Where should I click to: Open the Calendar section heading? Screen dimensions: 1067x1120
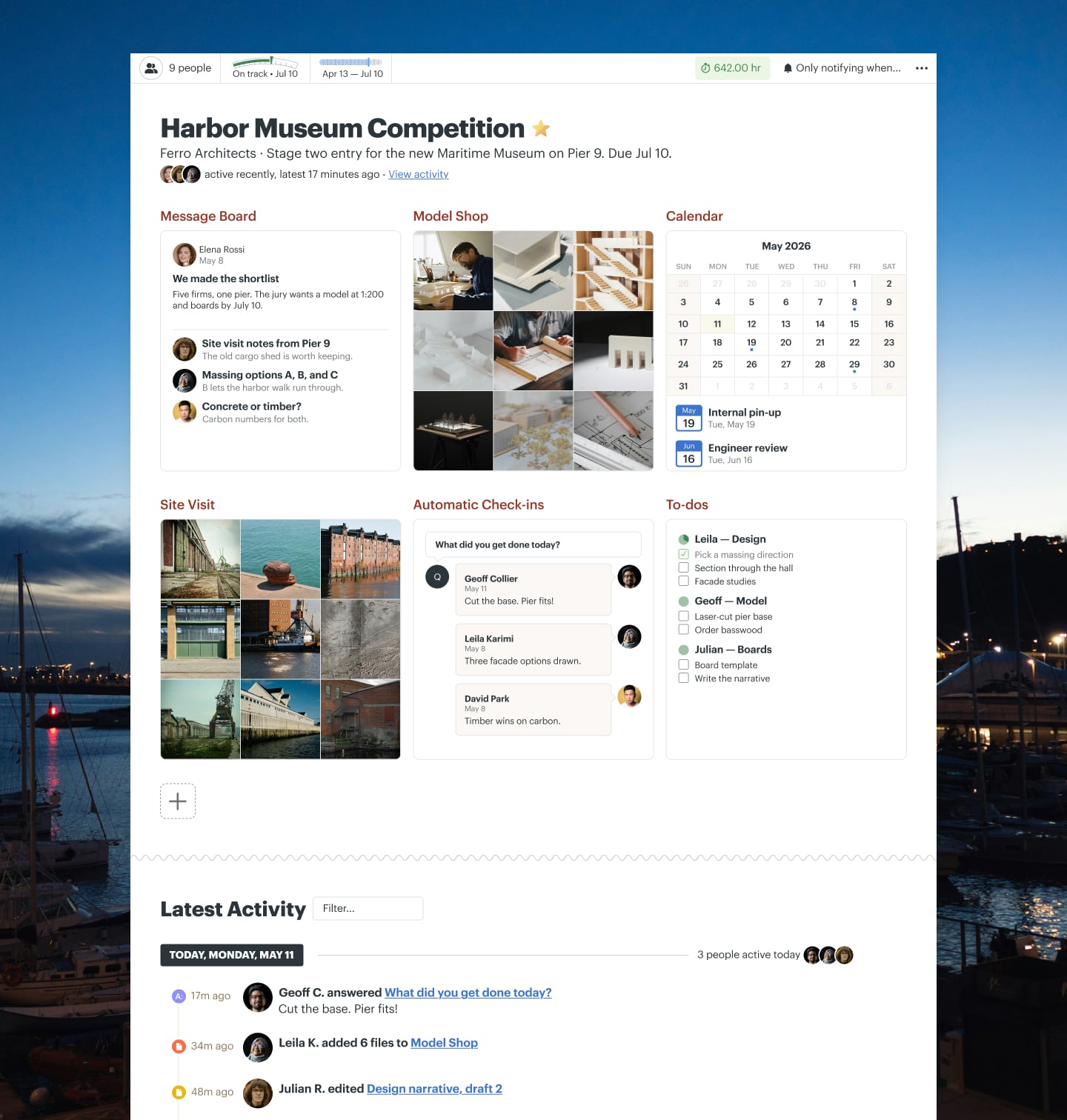pos(694,216)
